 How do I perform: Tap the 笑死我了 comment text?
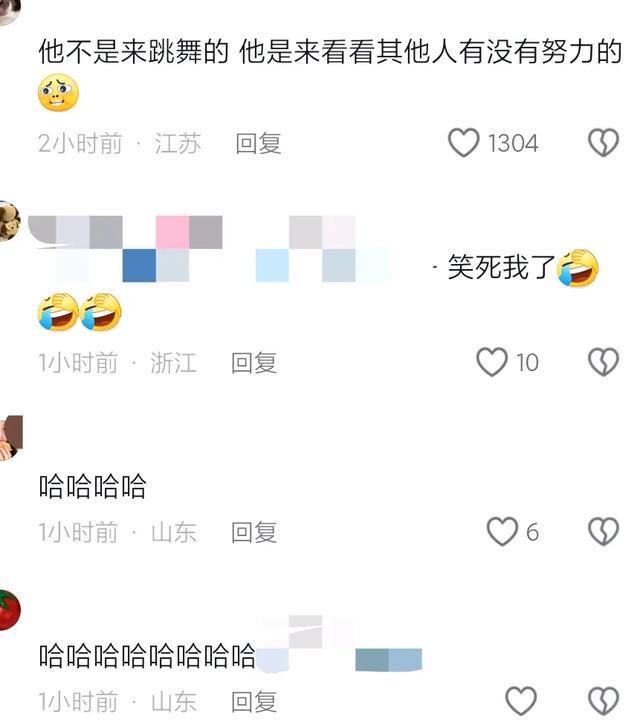(502, 267)
